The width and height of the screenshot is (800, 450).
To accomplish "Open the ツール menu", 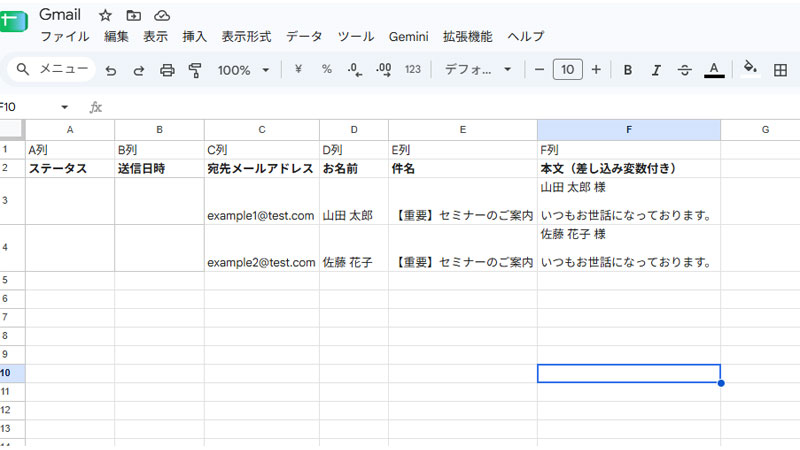I will tap(356, 37).
